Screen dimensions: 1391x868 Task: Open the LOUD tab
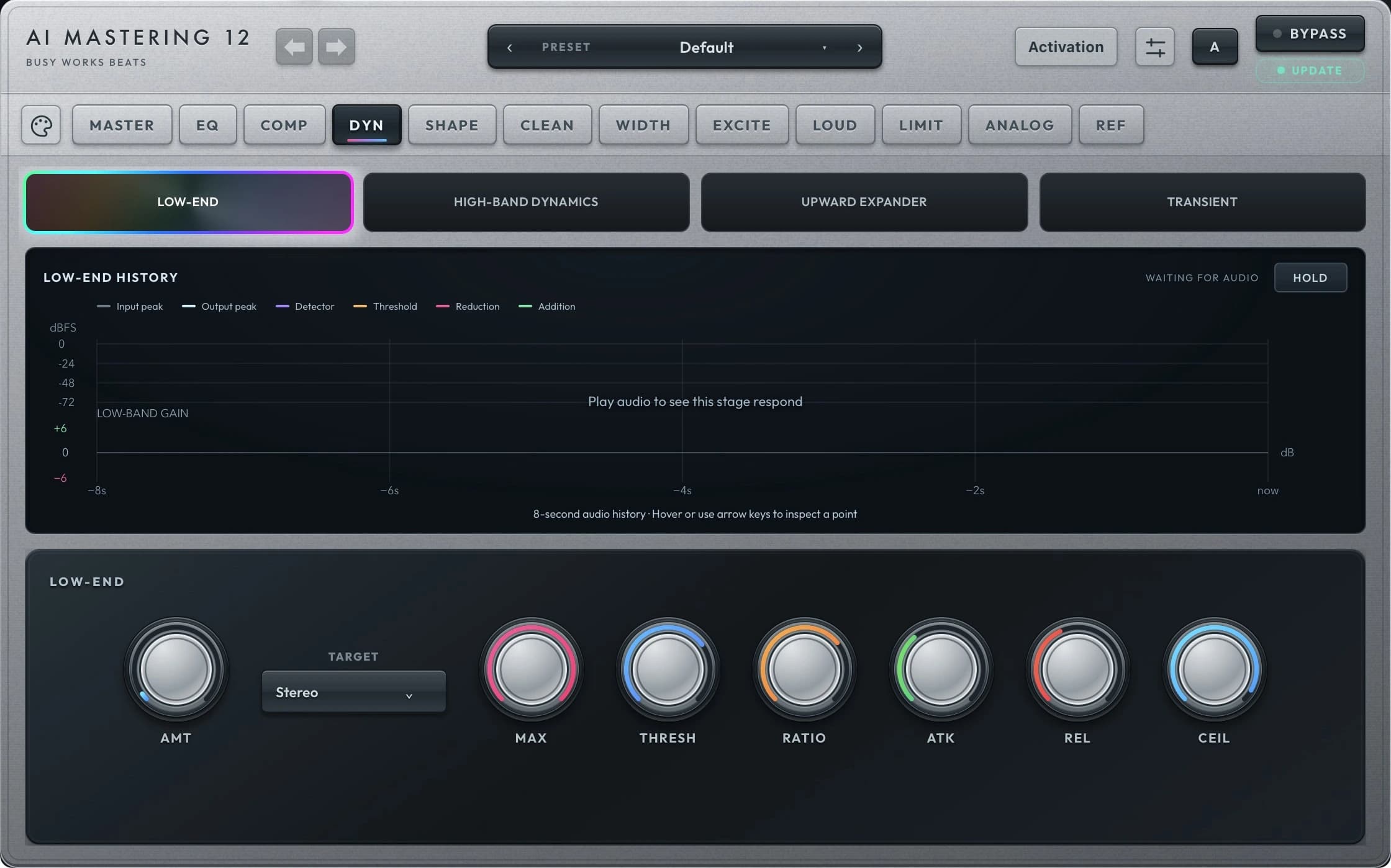click(x=835, y=125)
